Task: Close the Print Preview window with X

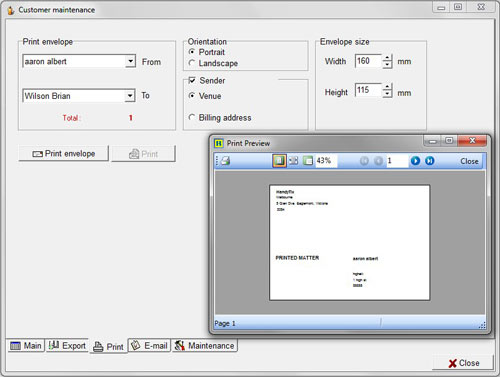Action: tap(472, 141)
